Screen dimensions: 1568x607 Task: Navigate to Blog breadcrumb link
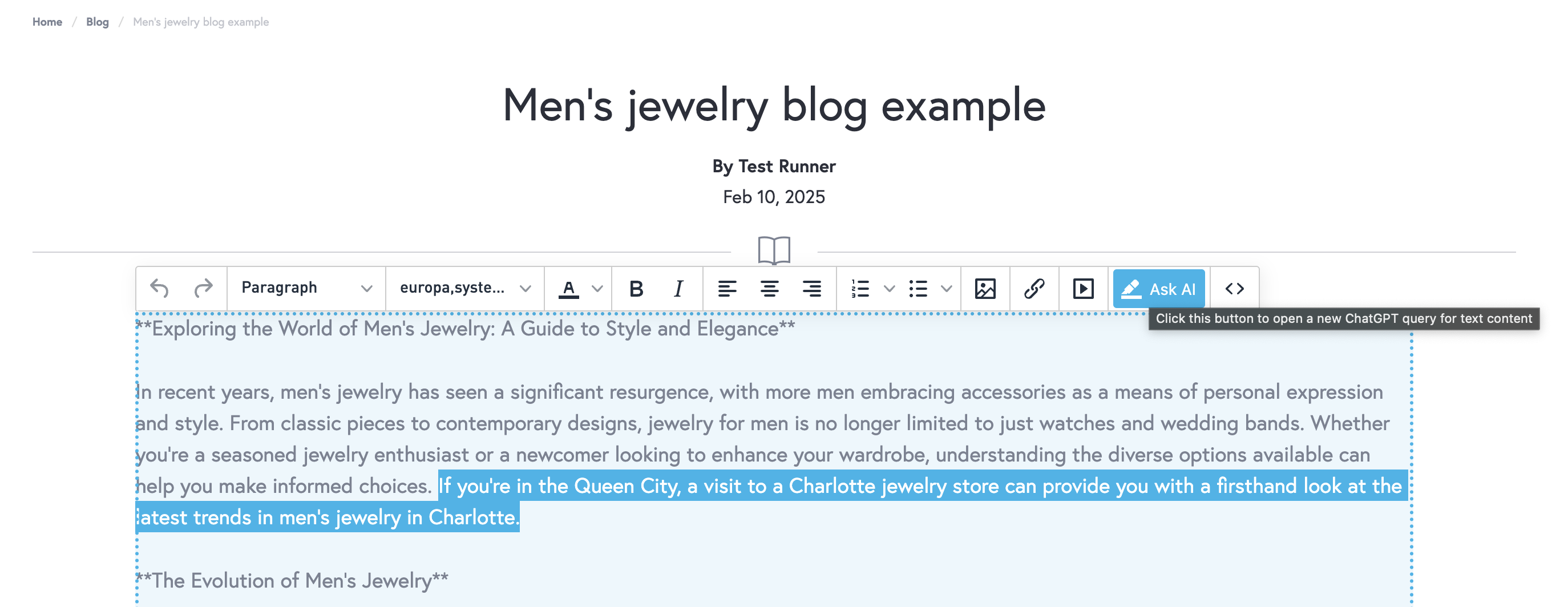tap(98, 22)
